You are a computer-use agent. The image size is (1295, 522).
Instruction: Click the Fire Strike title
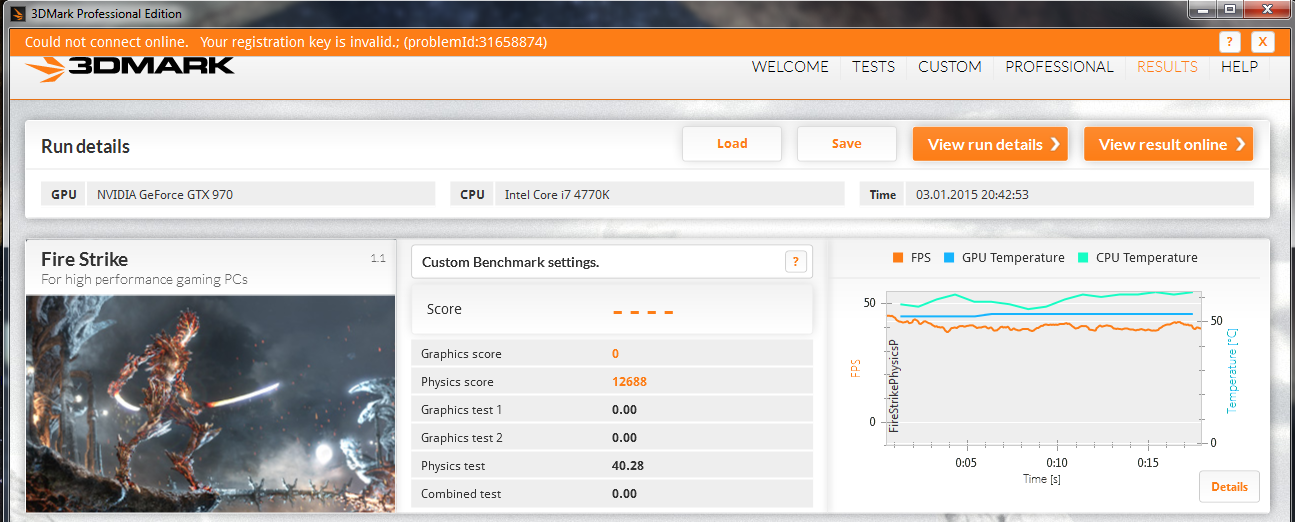tap(84, 259)
